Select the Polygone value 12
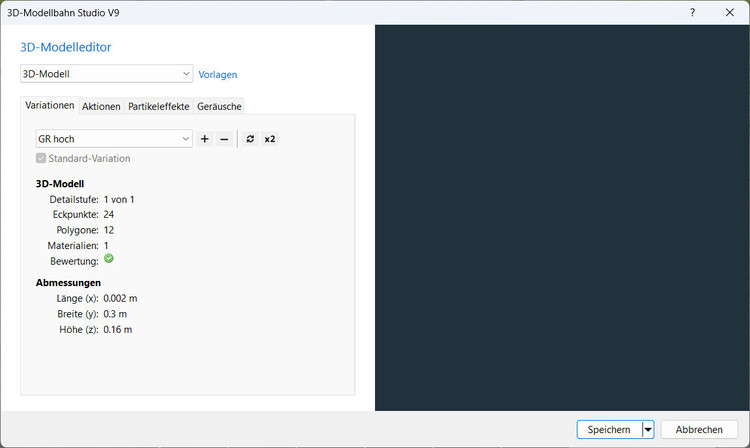 (x=109, y=230)
